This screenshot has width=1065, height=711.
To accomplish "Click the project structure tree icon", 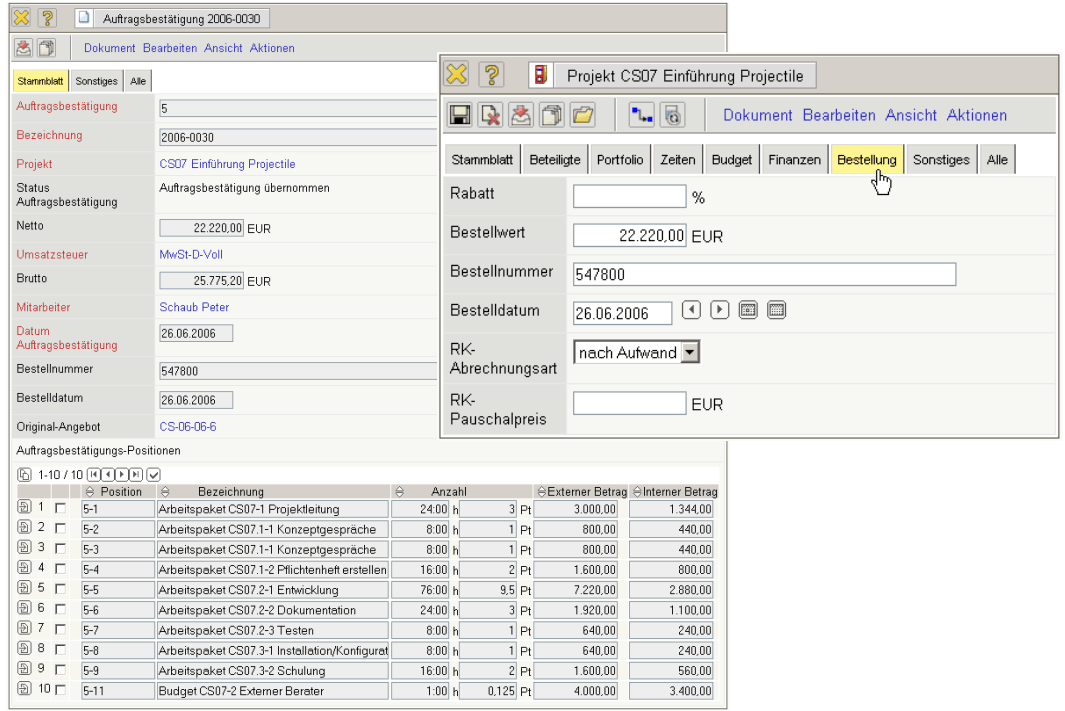I will coord(641,115).
